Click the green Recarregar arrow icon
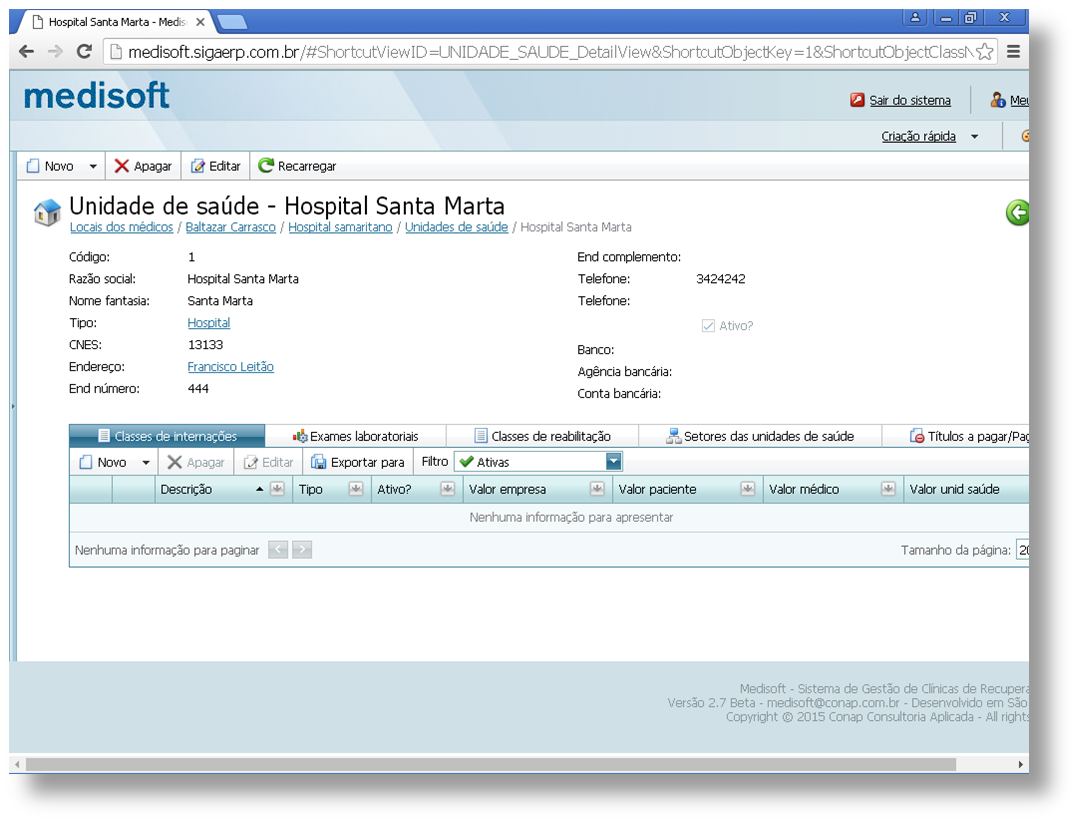 (x=265, y=166)
